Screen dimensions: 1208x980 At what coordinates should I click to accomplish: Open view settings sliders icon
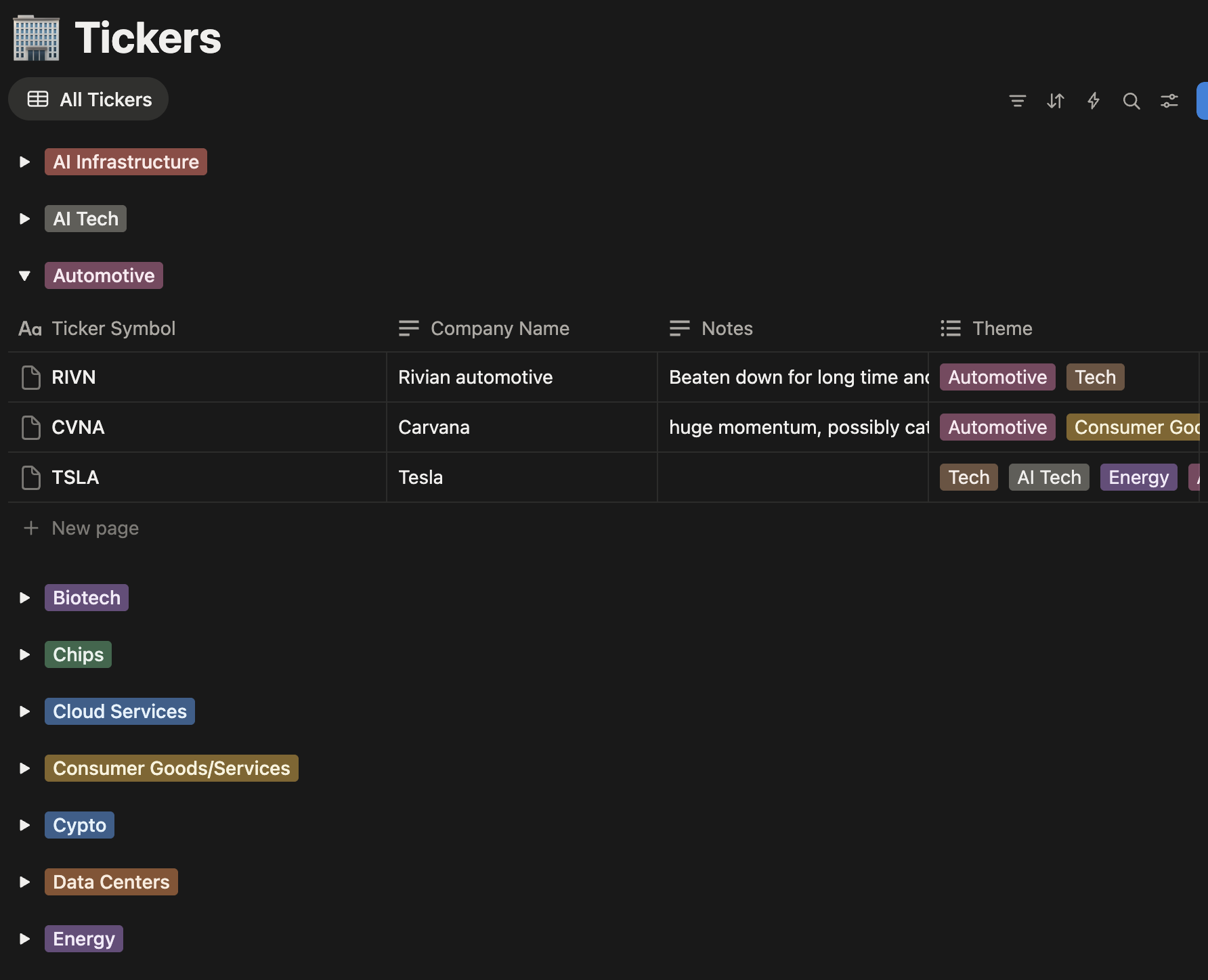[x=1169, y=101]
